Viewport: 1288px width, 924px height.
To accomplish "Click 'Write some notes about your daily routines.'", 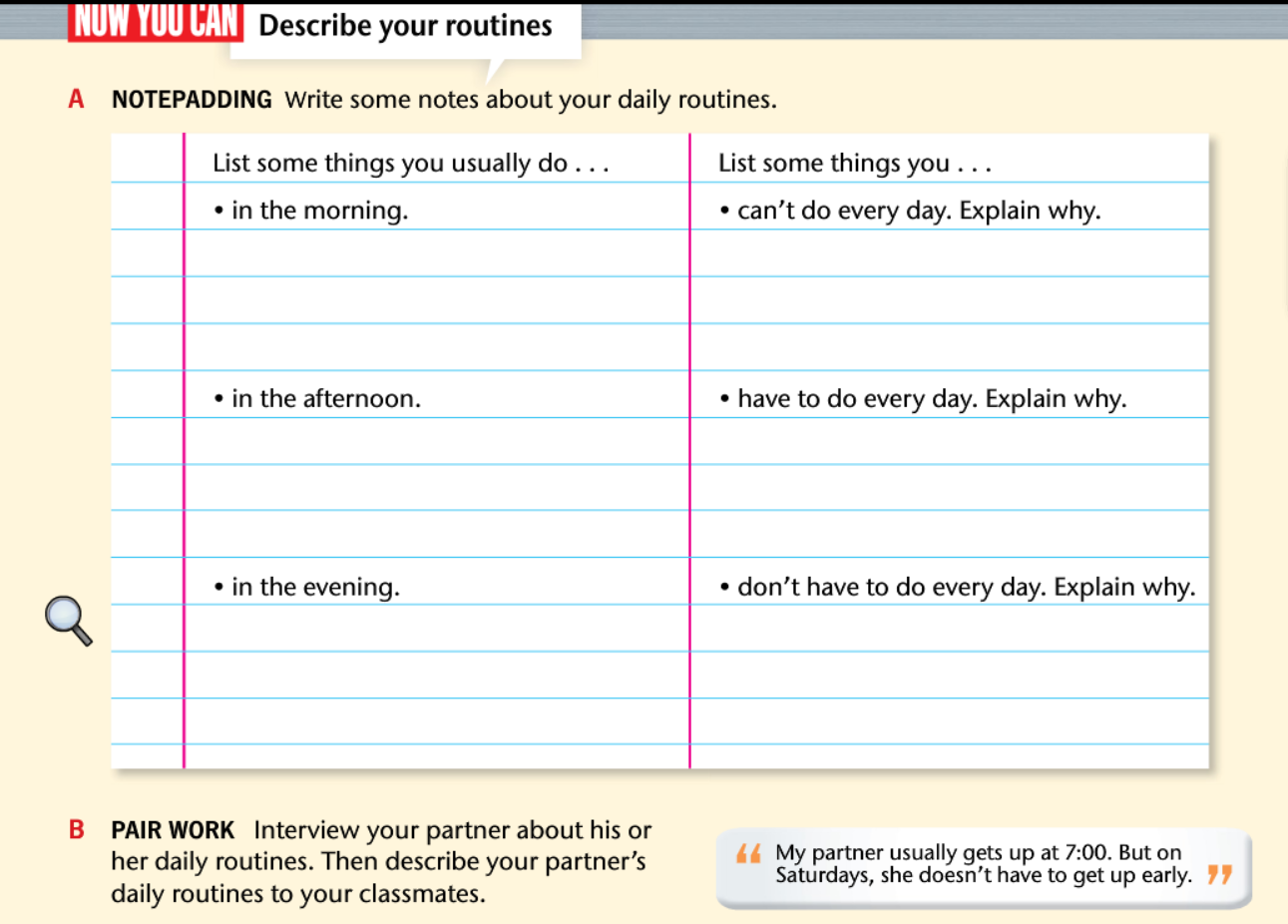I will coord(531,100).
